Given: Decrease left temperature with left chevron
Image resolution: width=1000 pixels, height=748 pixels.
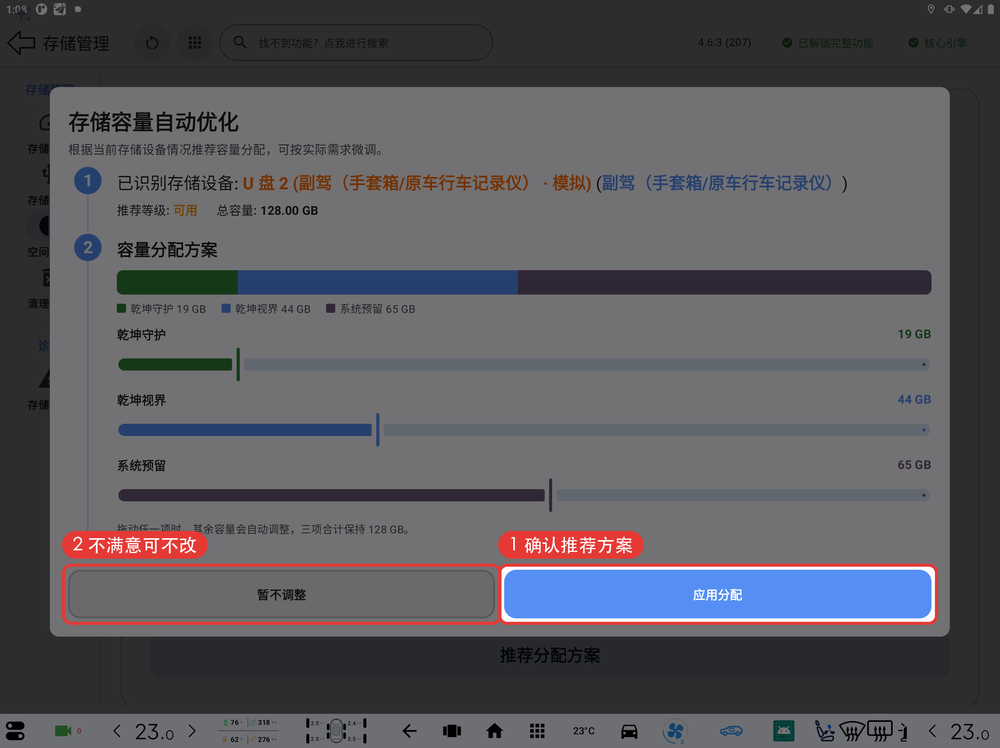Looking at the screenshot, I should coord(117,731).
